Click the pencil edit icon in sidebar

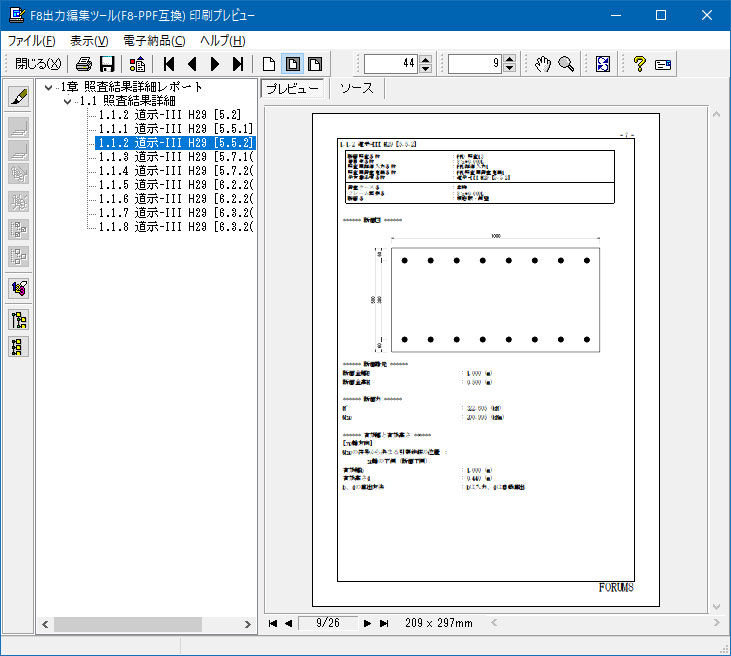coord(19,97)
